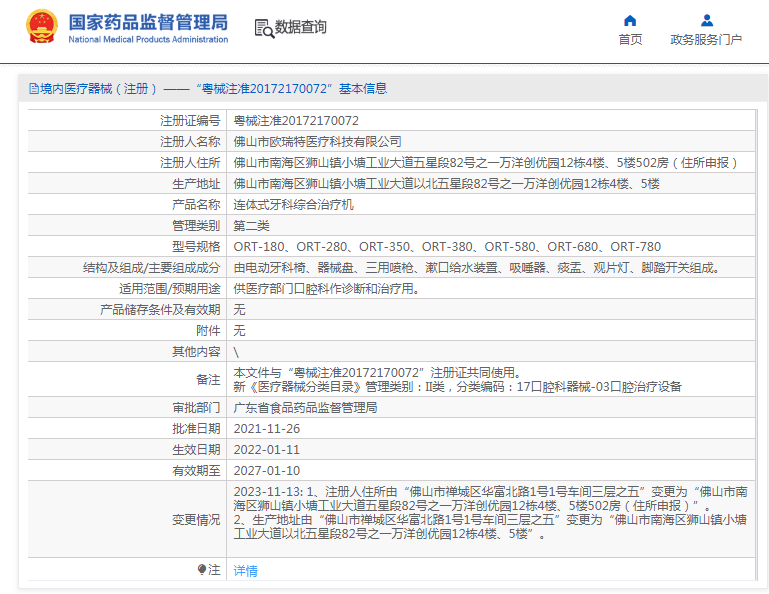Screen dimensions: 769x594
Task: Click the 产品储存条件及有效期 label
Action: click(x=160, y=310)
